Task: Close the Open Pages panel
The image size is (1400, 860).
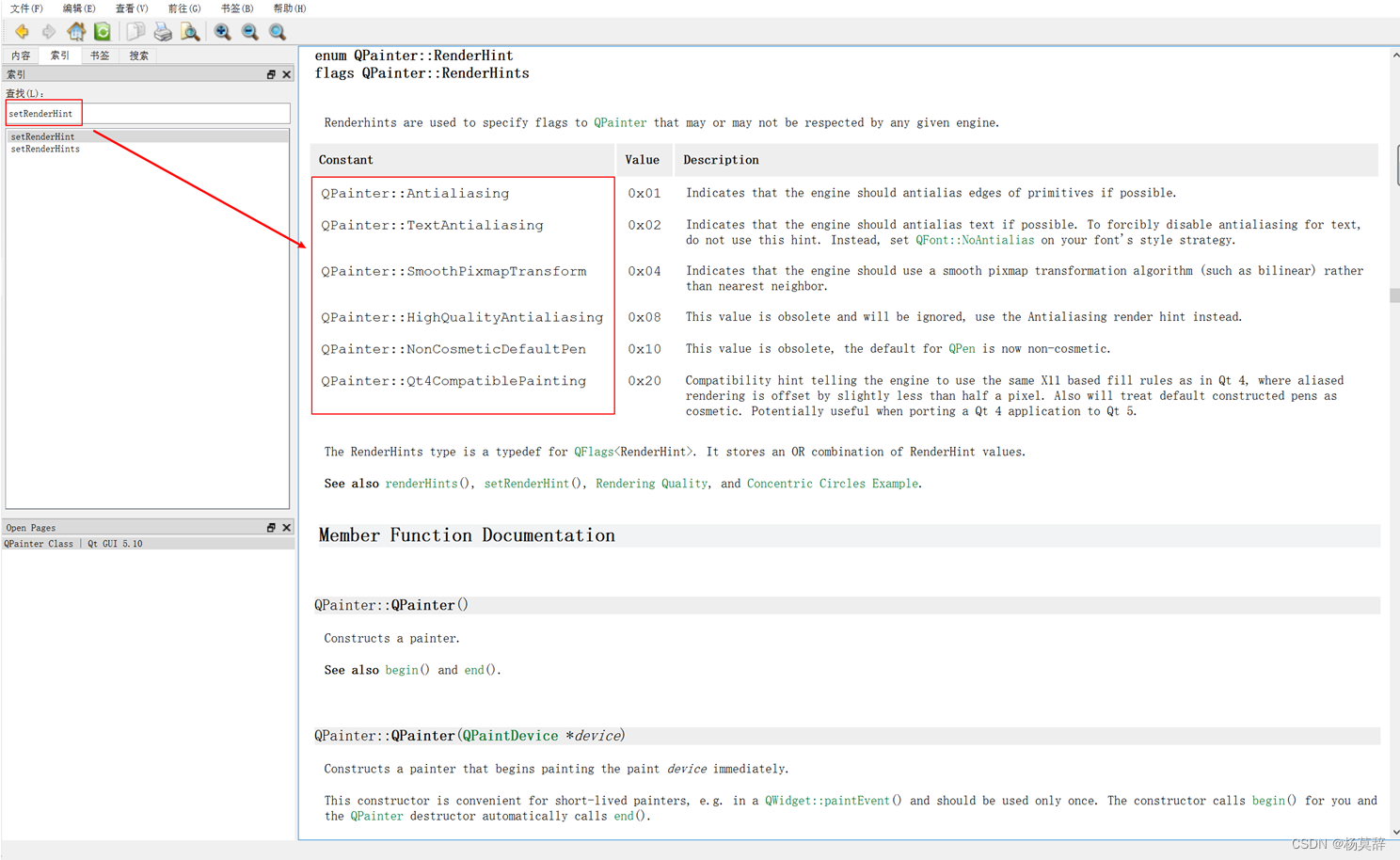Action: pyautogui.click(x=286, y=528)
